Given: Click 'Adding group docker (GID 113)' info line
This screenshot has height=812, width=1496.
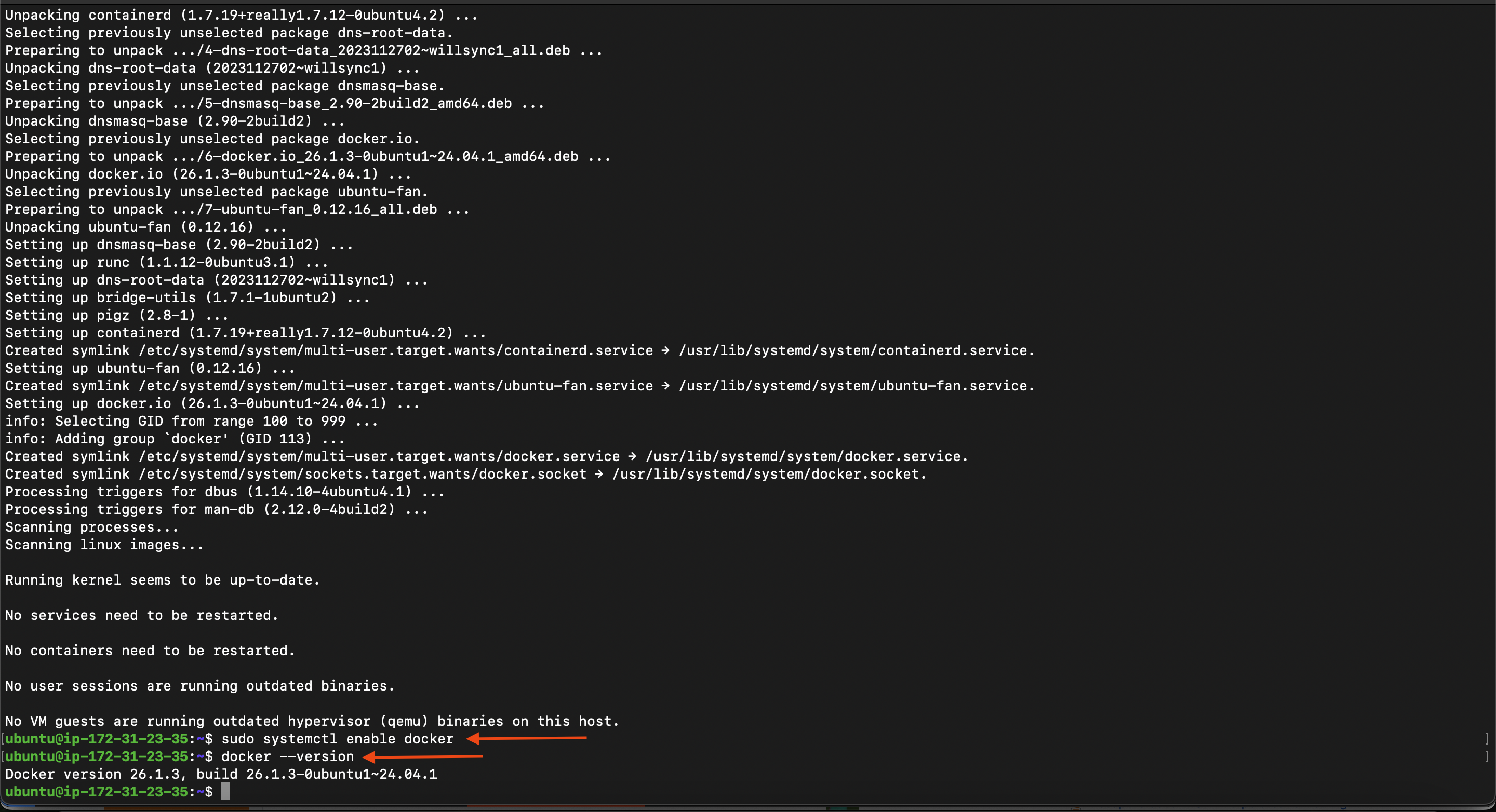Looking at the screenshot, I should click(x=174, y=439).
